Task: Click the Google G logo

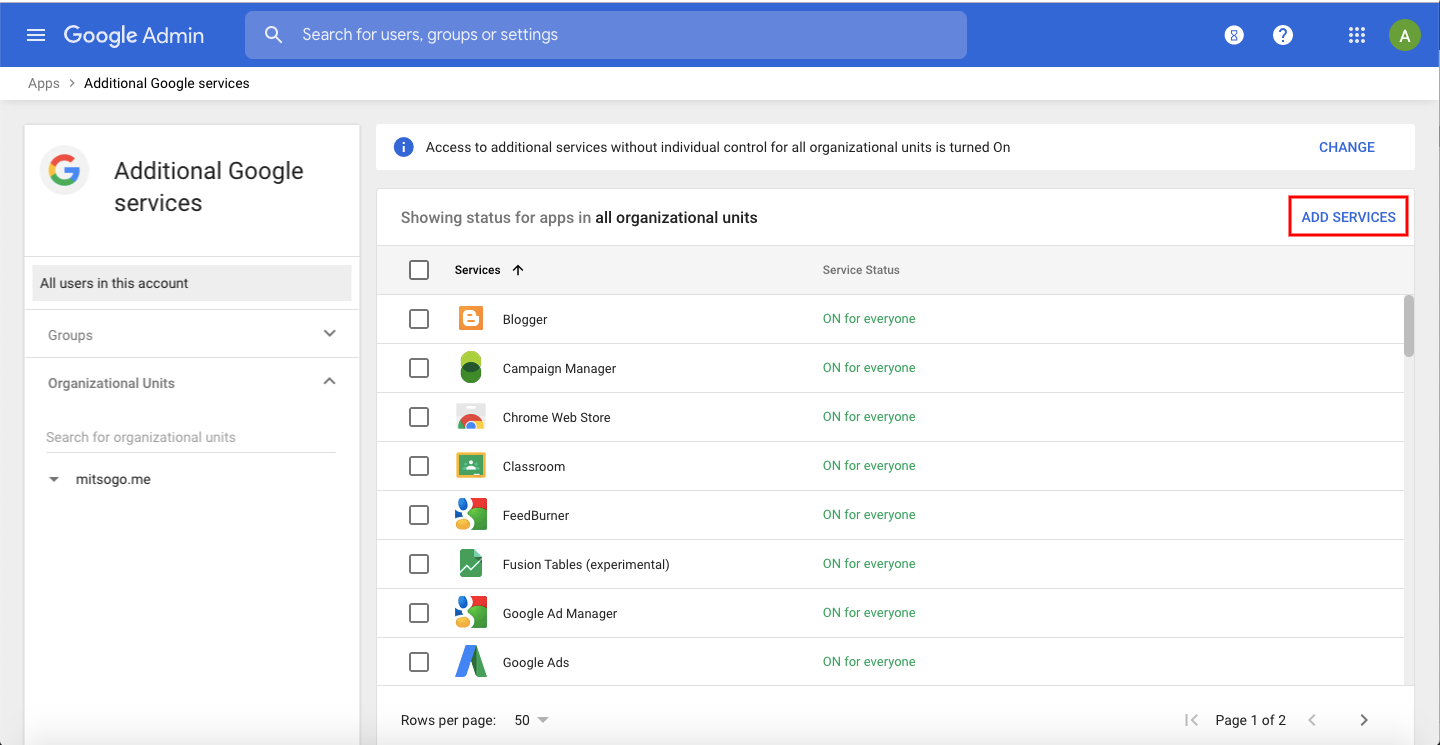Action: [65, 170]
